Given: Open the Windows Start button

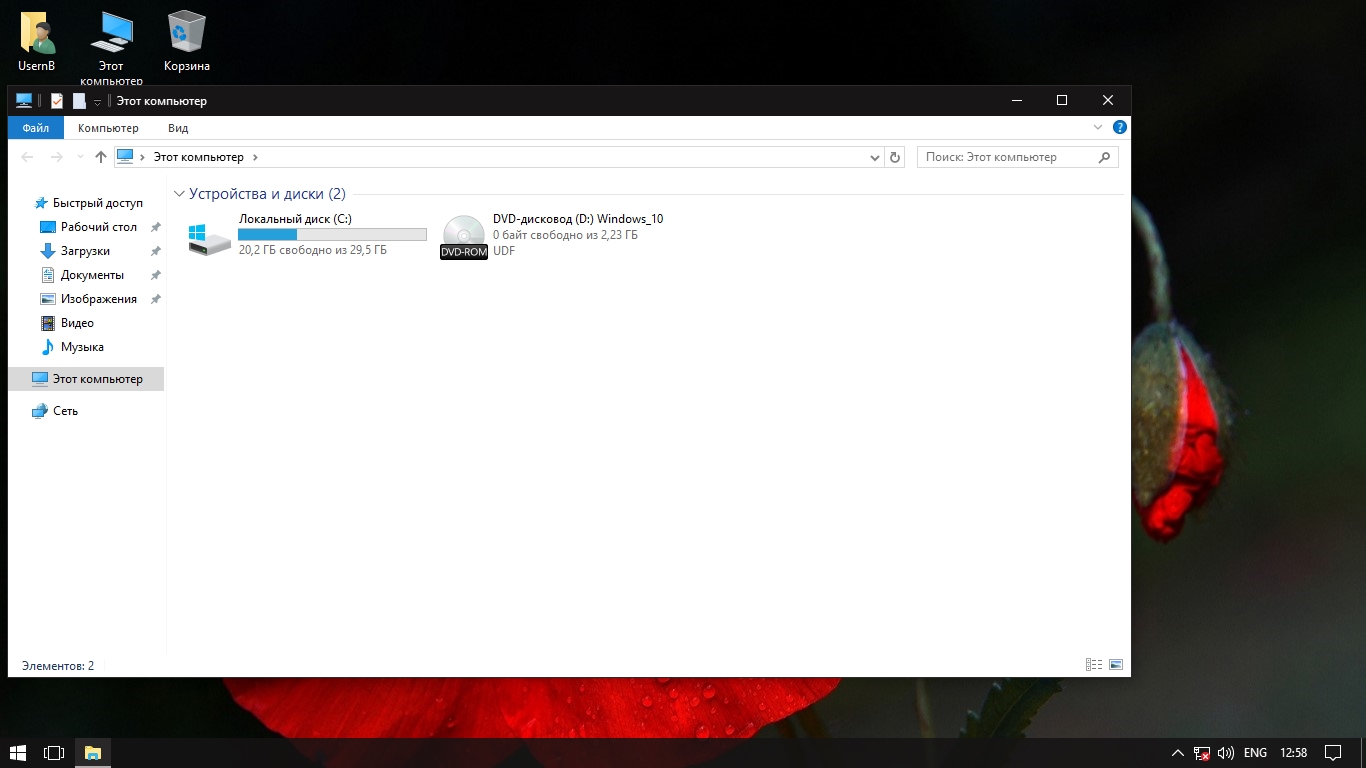Looking at the screenshot, I should [18, 752].
